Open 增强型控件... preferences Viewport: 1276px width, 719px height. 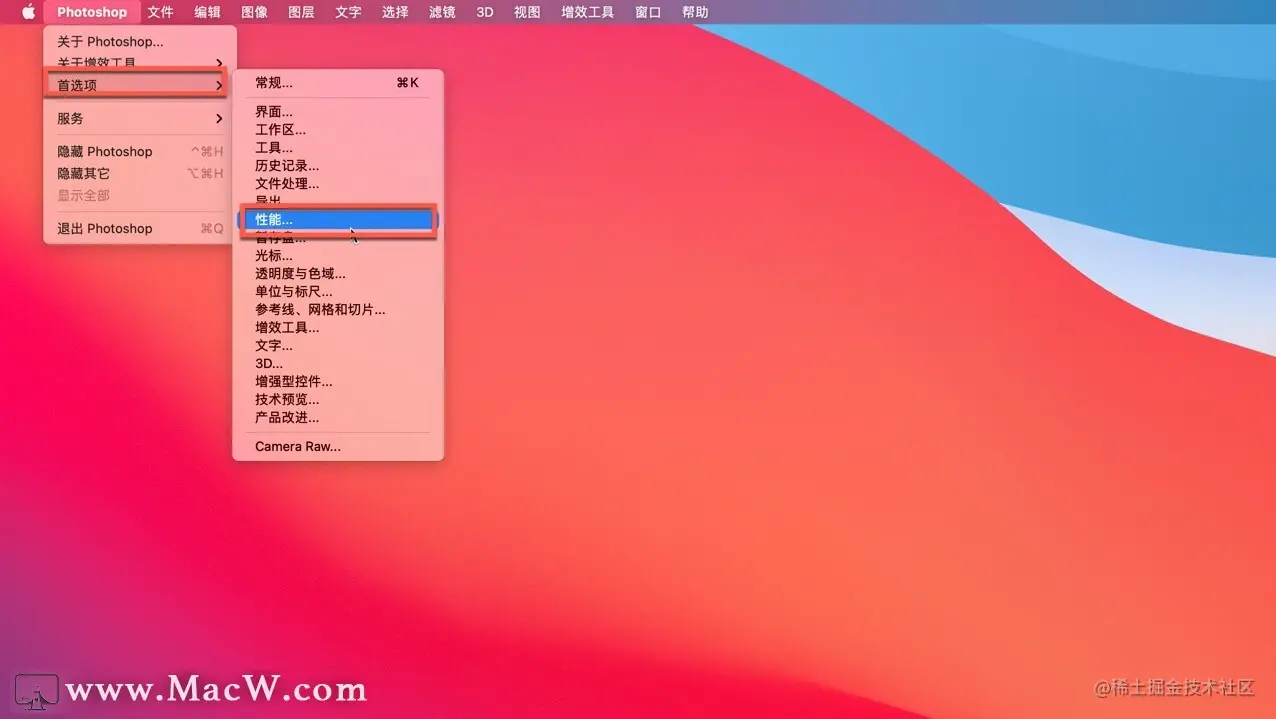(338, 381)
